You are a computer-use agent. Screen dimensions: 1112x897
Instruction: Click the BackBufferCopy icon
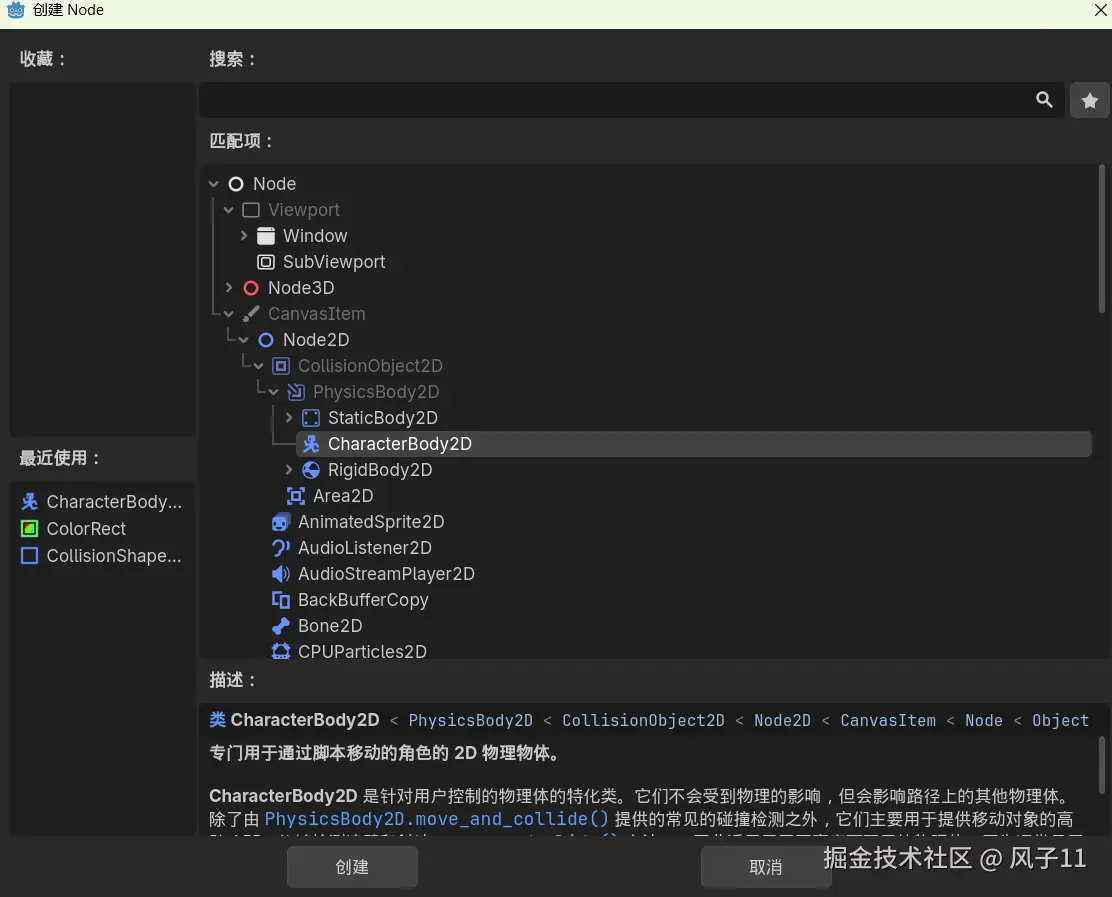[x=281, y=600]
